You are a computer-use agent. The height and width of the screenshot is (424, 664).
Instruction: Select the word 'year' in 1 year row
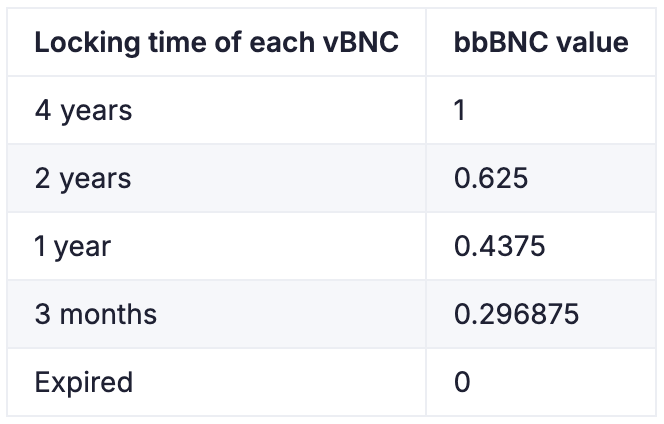82,248
